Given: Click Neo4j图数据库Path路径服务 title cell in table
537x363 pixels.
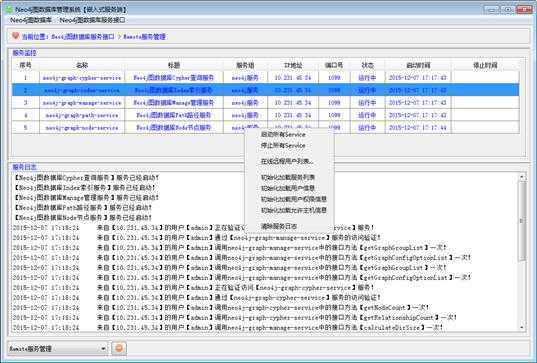Looking at the screenshot, I should [x=174, y=115].
